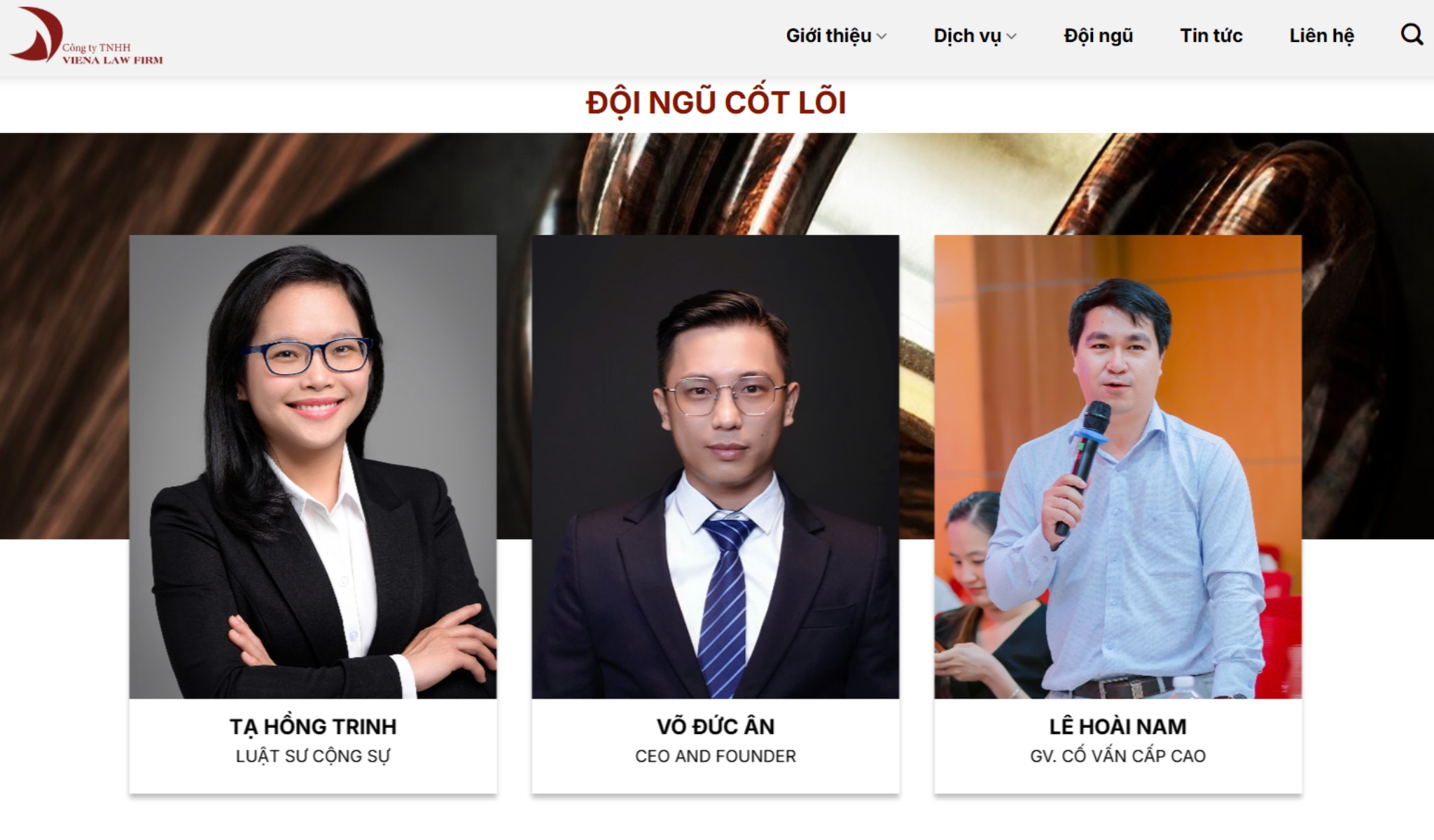
Task: Click the LUẬT SƯ CỘNG SỰ subtitle
Action: (x=313, y=757)
